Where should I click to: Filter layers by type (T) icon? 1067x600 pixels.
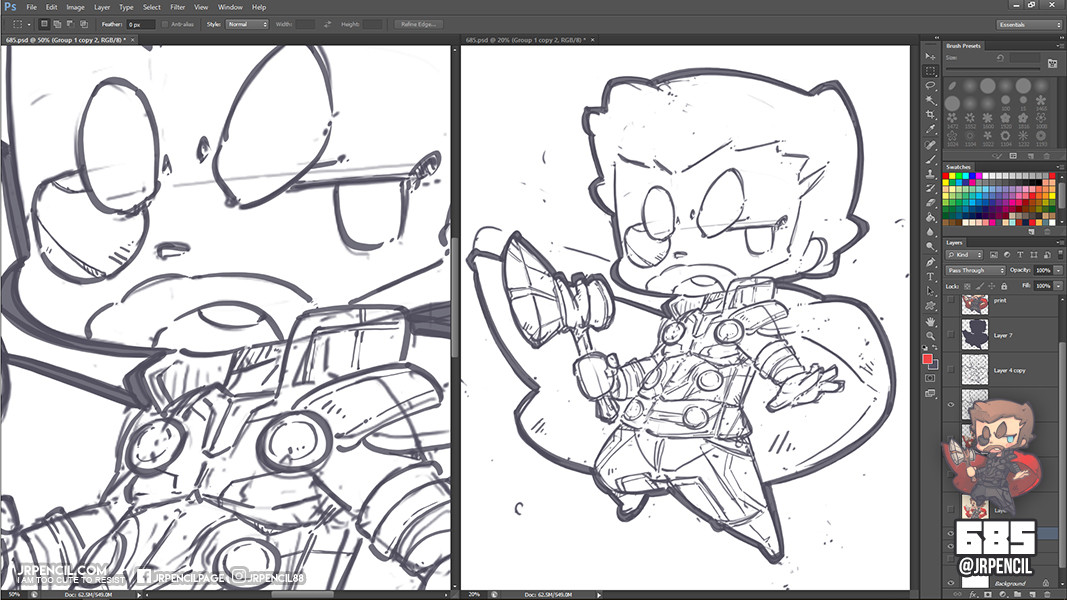tap(1020, 254)
